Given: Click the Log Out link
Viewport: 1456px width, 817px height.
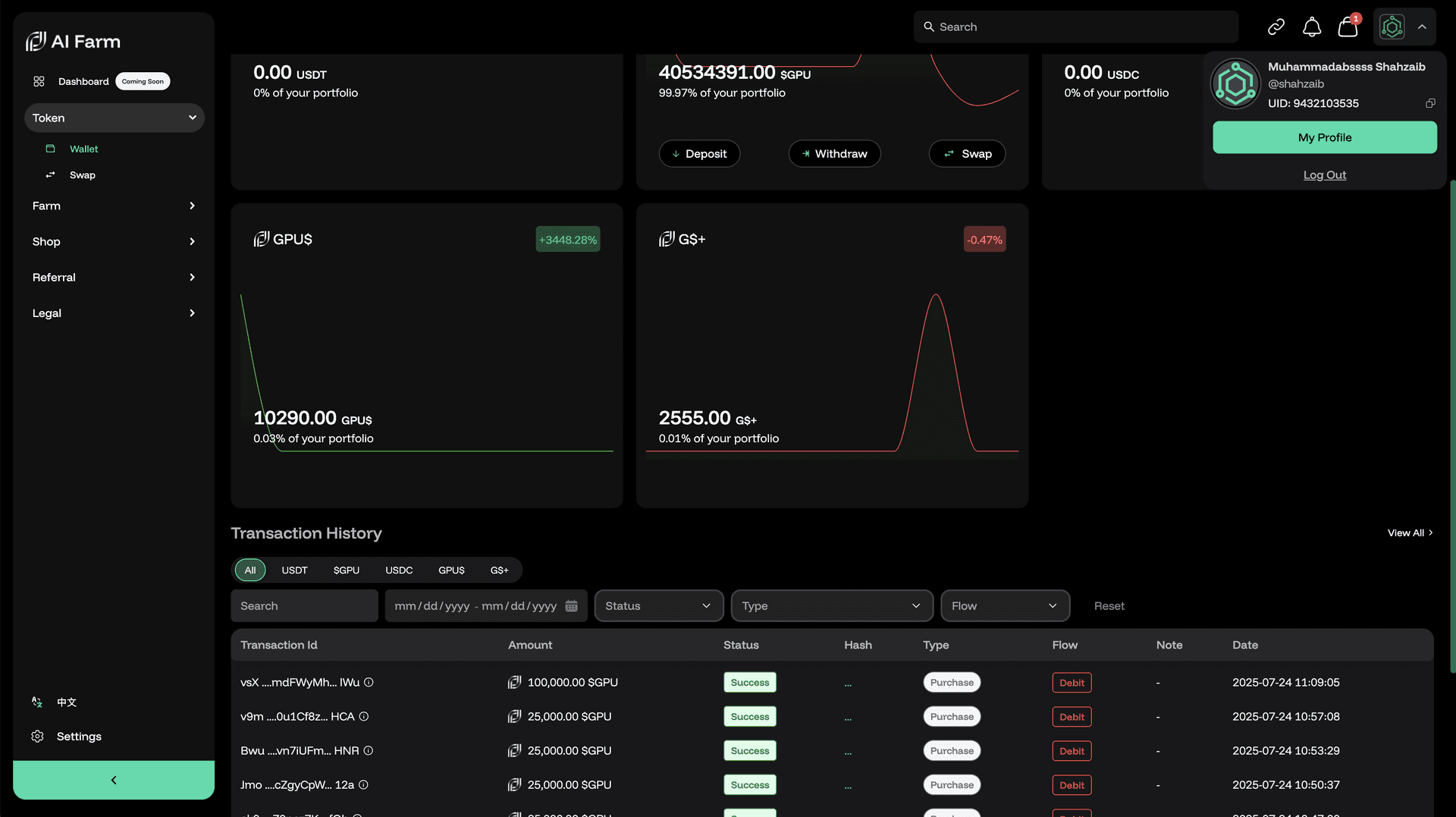Looking at the screenshot, I should (x=1324, y=175).
